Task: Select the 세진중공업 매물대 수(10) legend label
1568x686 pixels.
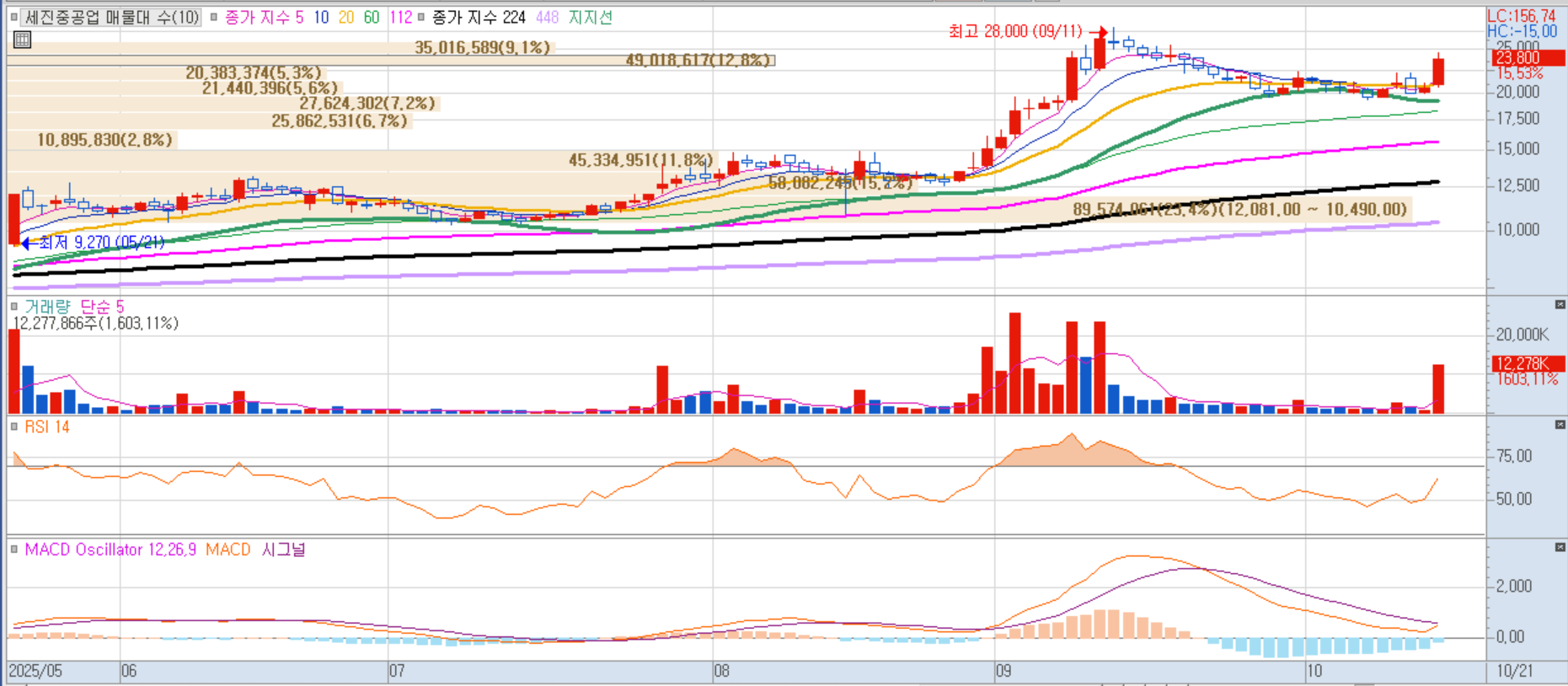Action: (x=111, y=17)
